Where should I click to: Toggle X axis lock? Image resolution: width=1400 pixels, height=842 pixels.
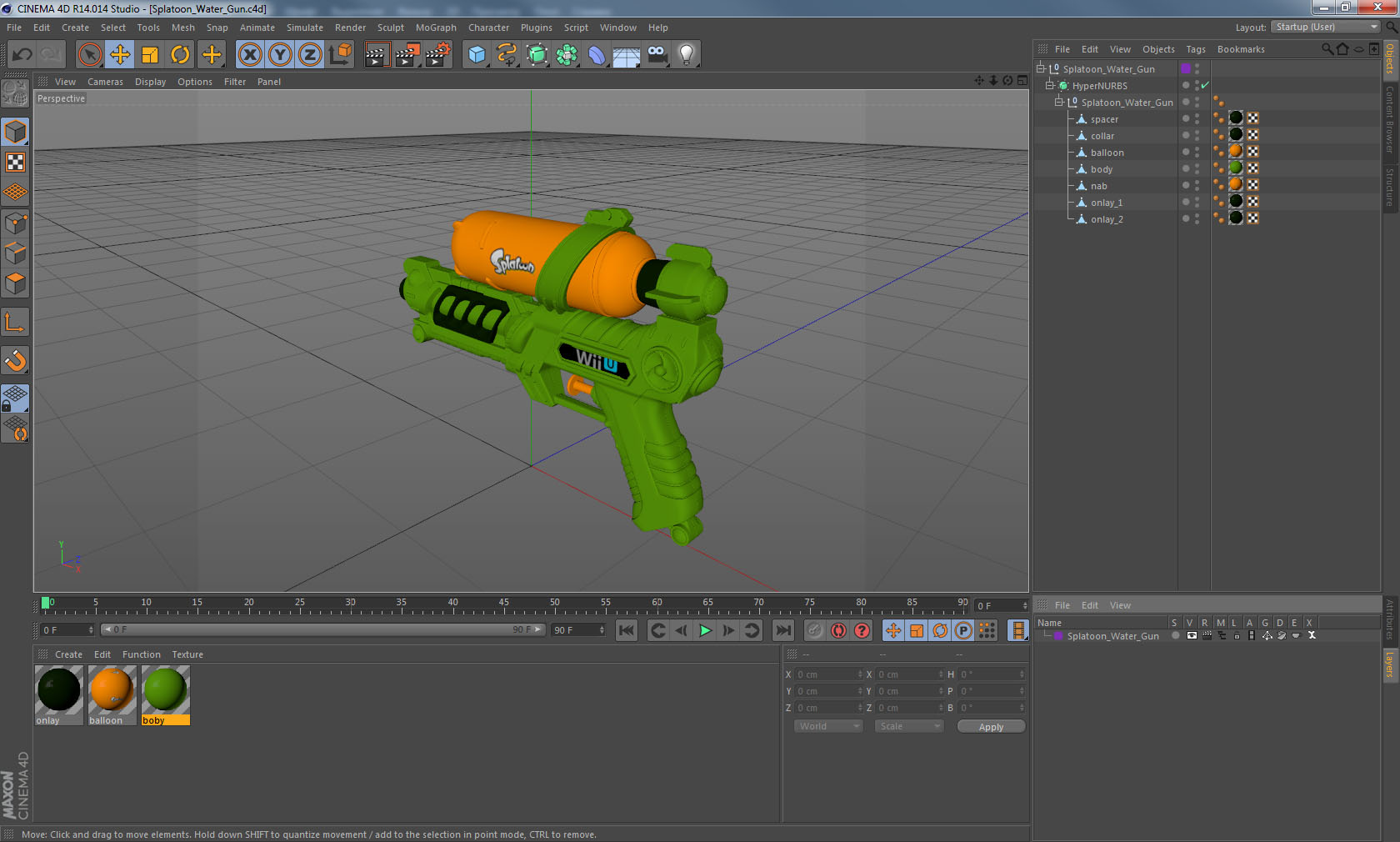click(250, 55)
